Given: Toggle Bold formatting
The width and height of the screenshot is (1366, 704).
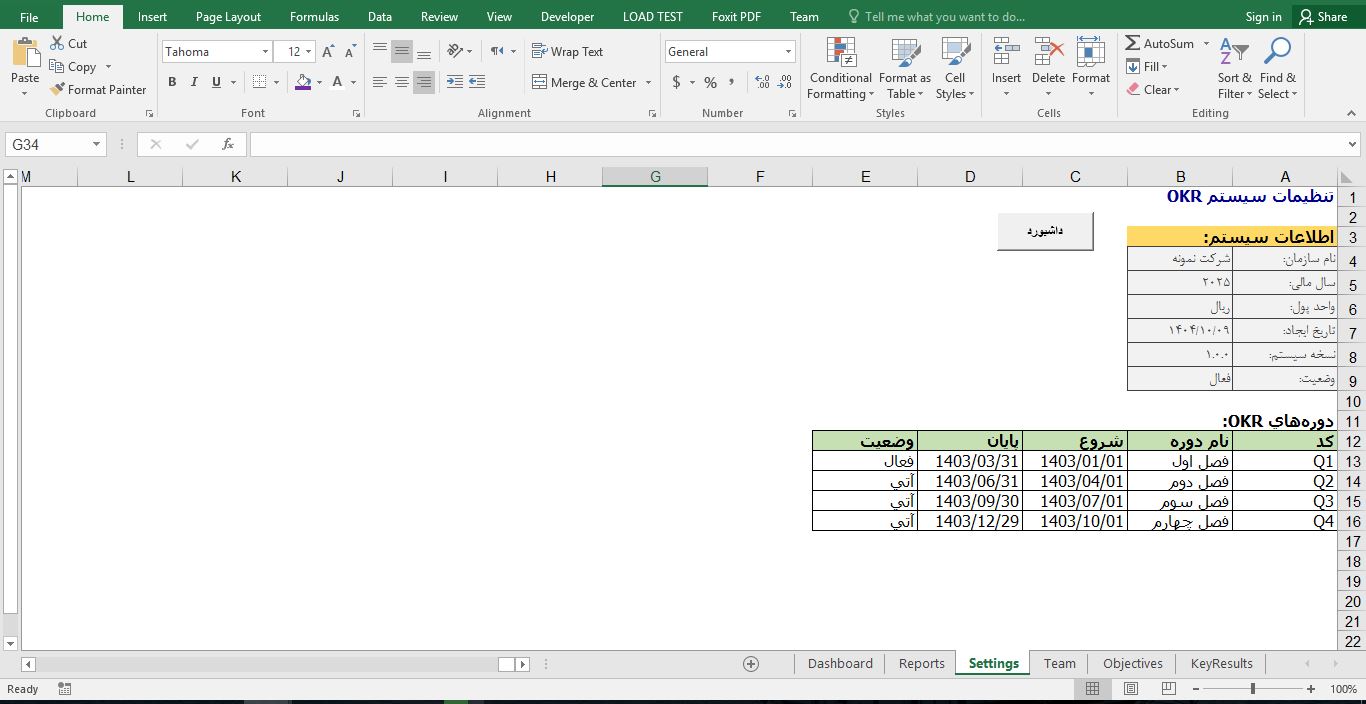Looking at the screenshot, I should [x=172, y=83].
